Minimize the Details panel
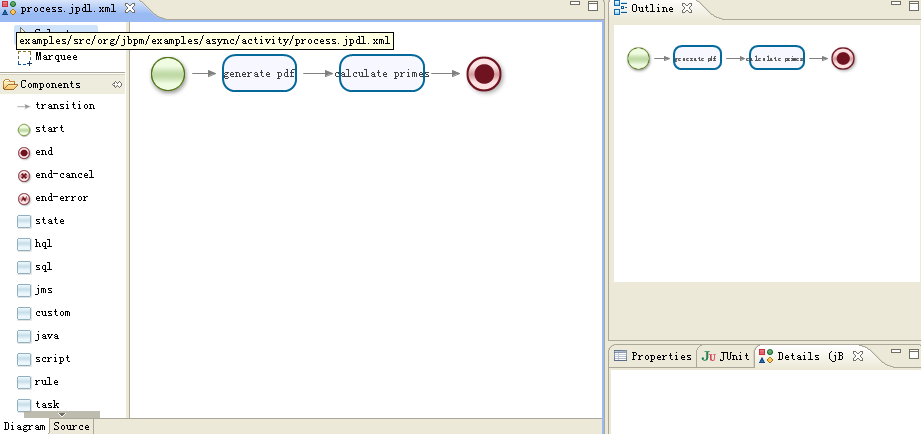921x434 pixels. [896, 352]
